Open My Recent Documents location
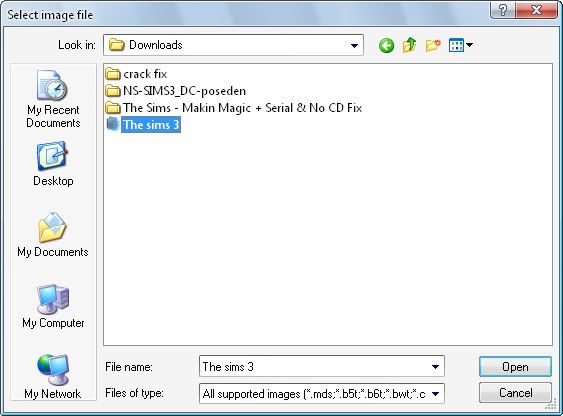This screenshot has width=563, height=416. 53,99
